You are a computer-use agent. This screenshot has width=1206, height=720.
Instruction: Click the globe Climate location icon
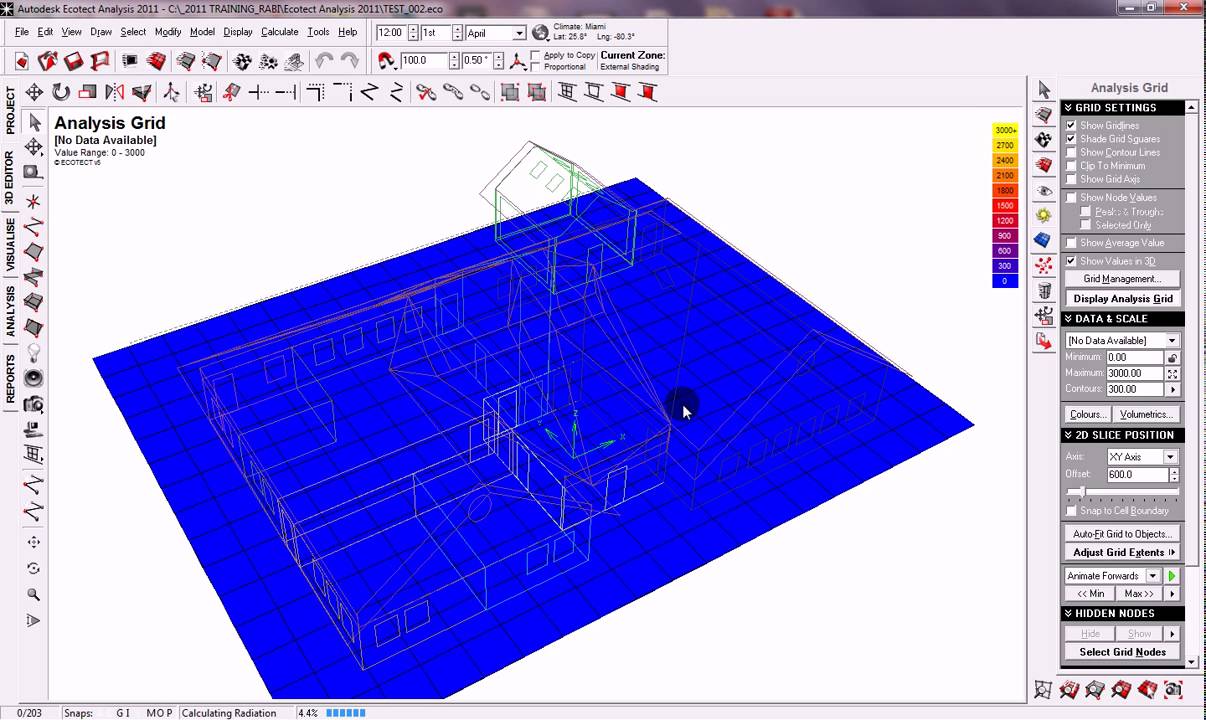(x=541, y=33)
